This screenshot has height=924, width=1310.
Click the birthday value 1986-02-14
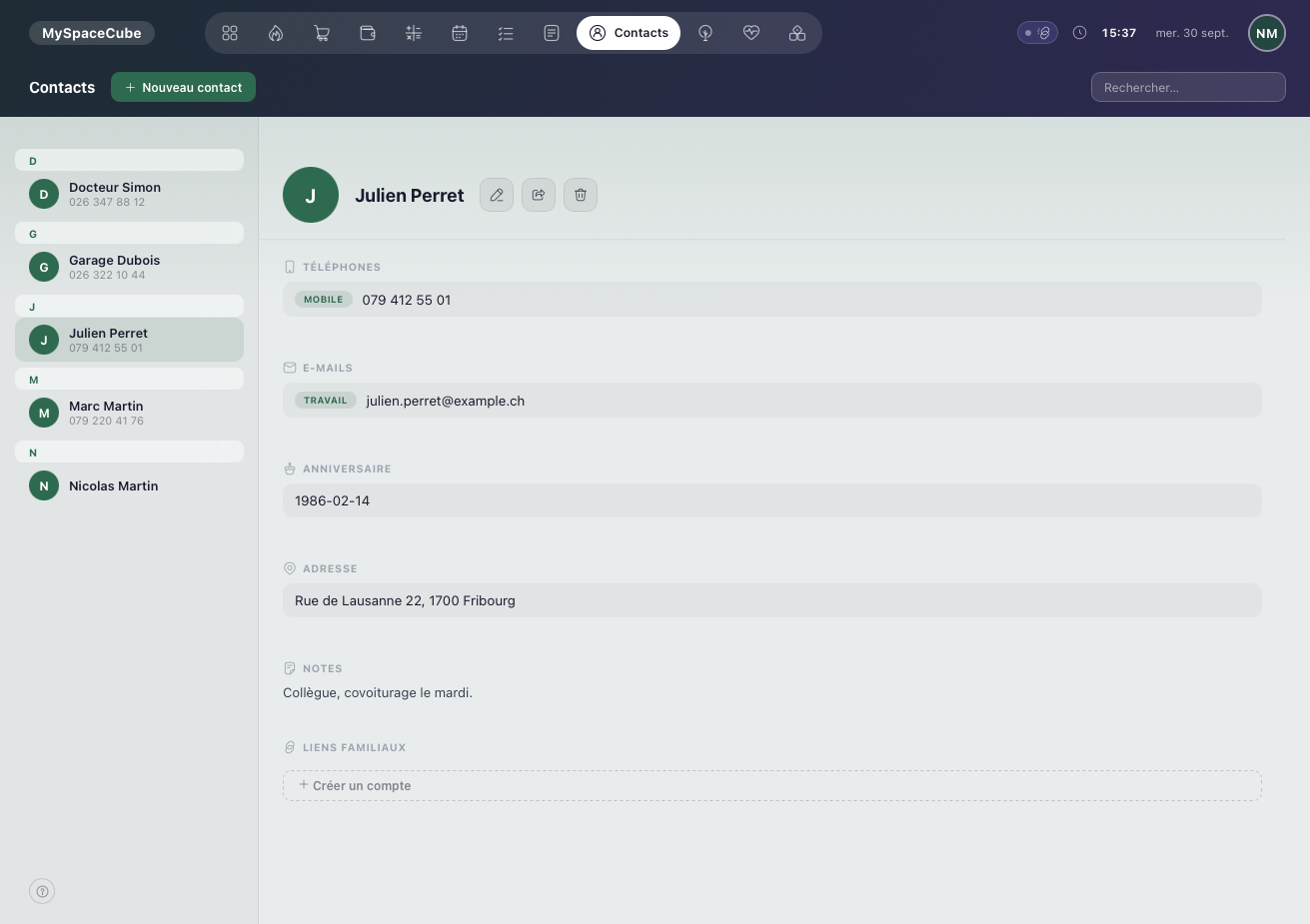(x=333, y=500)
